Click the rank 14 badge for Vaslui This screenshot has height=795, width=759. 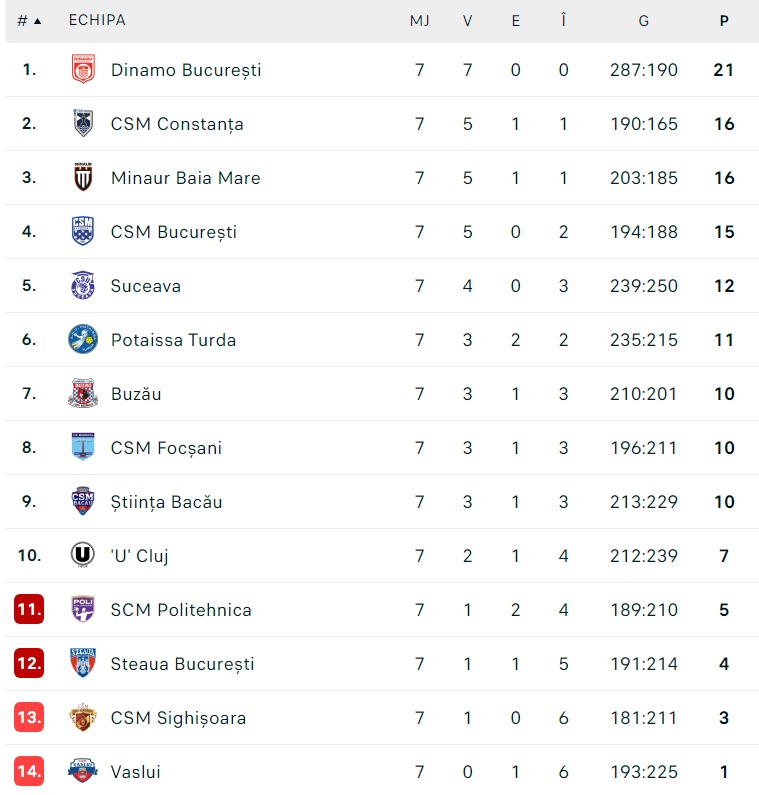click(29, 772)
